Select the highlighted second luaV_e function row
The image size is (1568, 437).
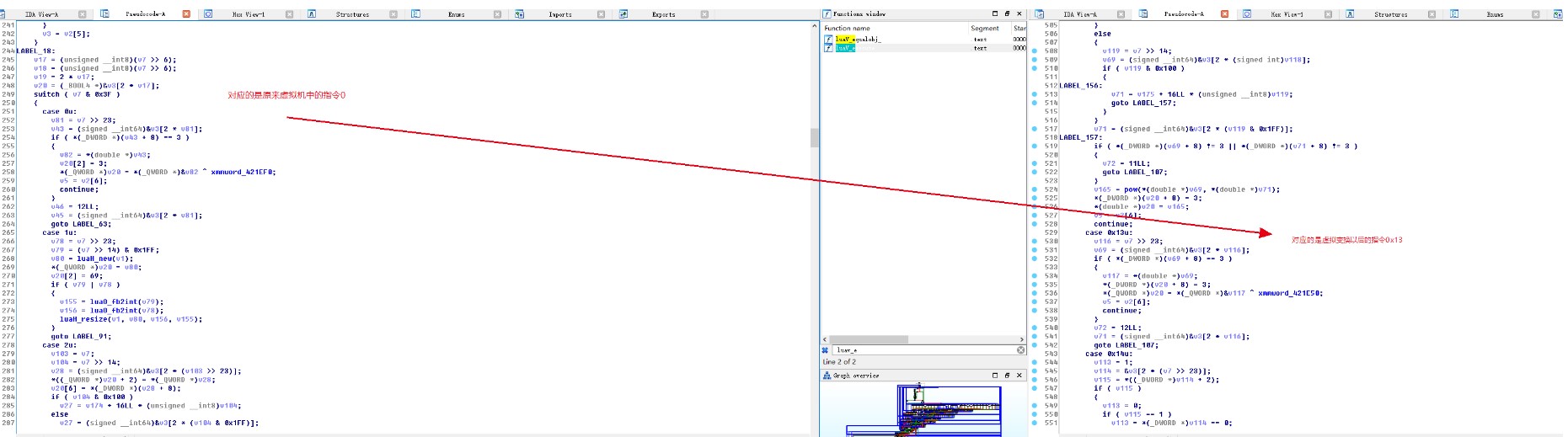click(923, 48)
